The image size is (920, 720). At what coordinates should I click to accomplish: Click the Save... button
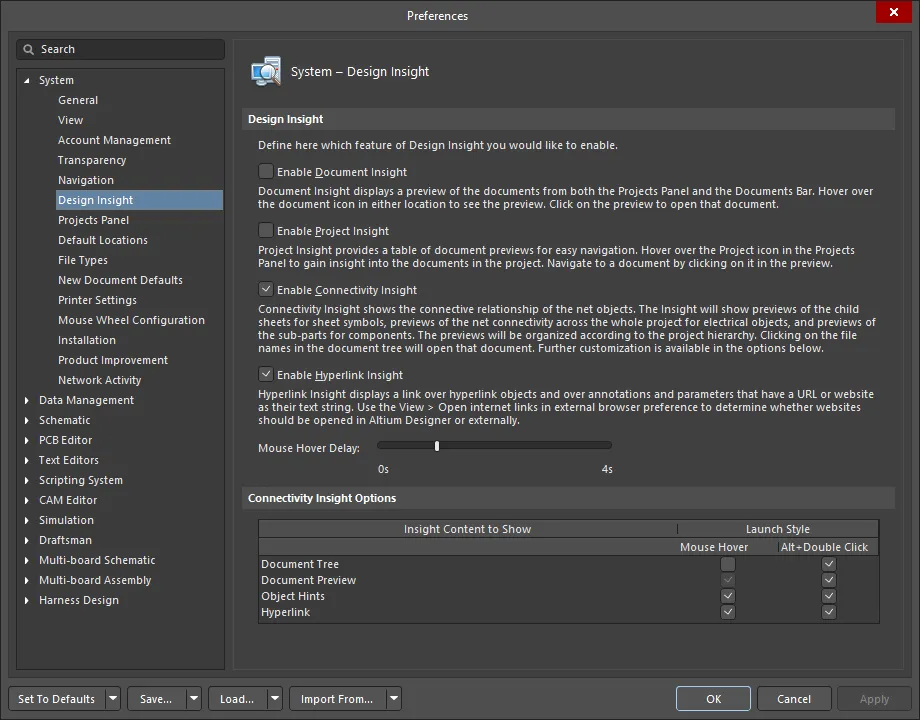(157, 699)
